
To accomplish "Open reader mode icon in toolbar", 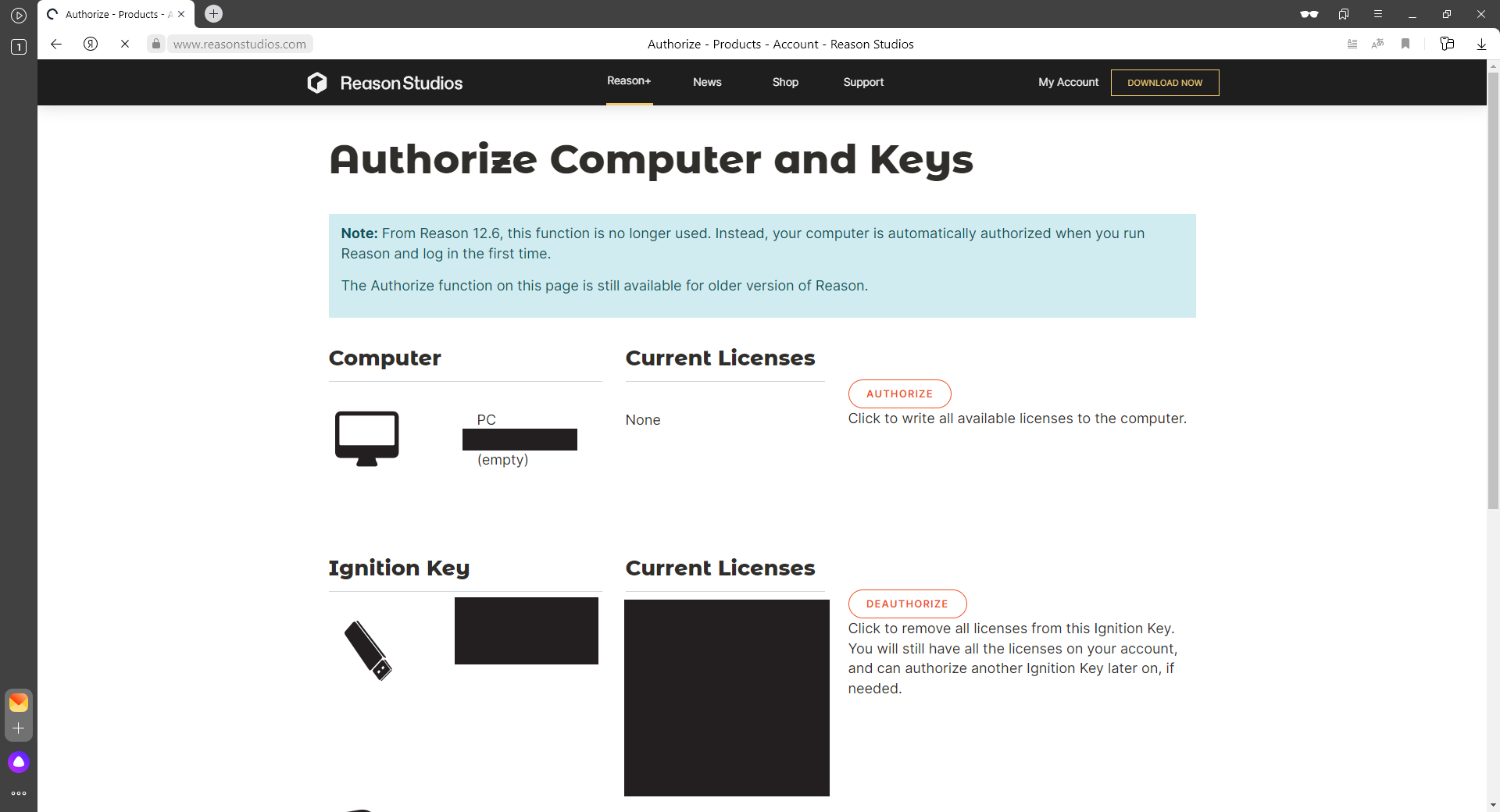I will (1352, 44).
